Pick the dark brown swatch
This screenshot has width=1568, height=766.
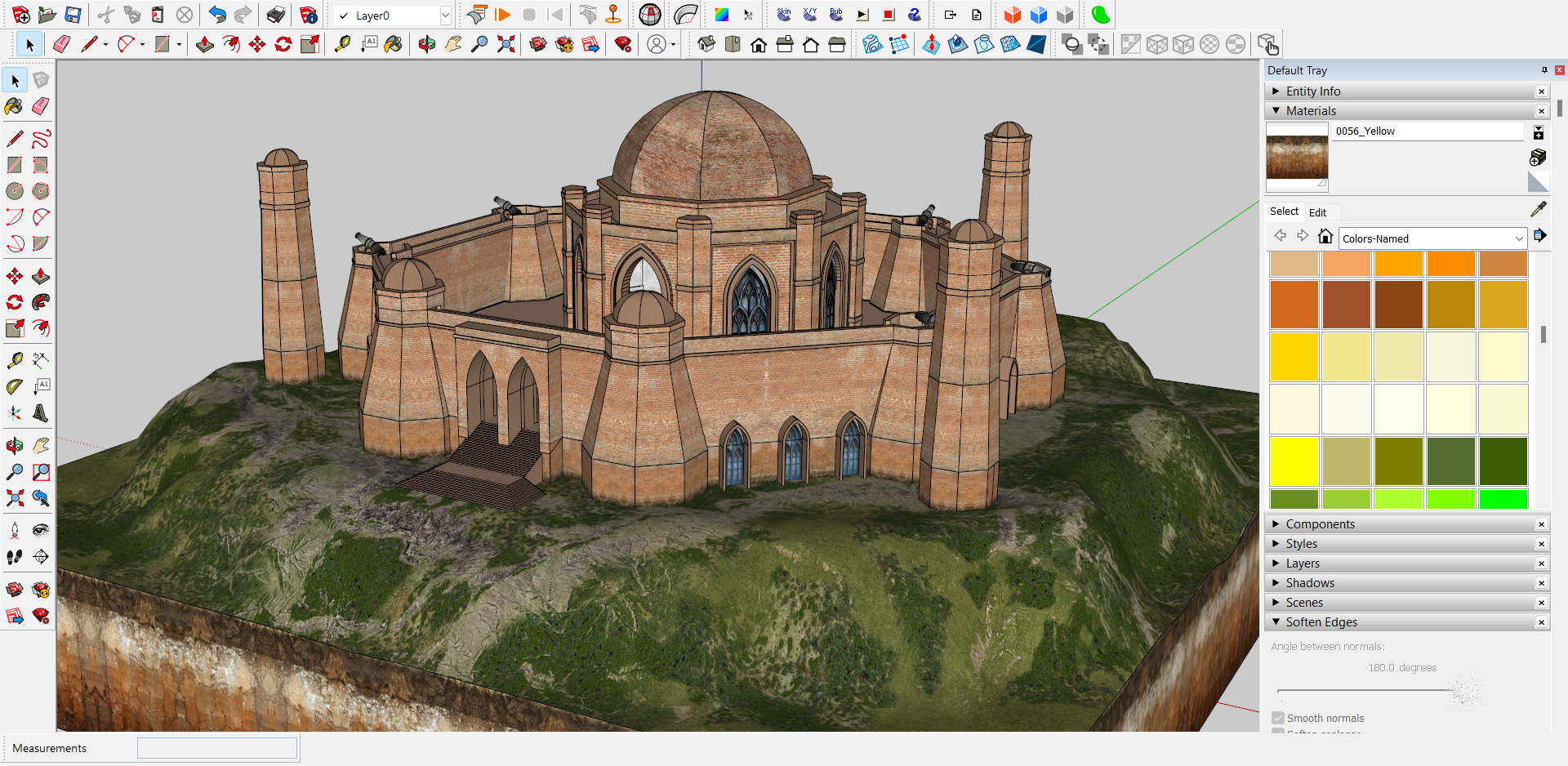(1398, 305)
